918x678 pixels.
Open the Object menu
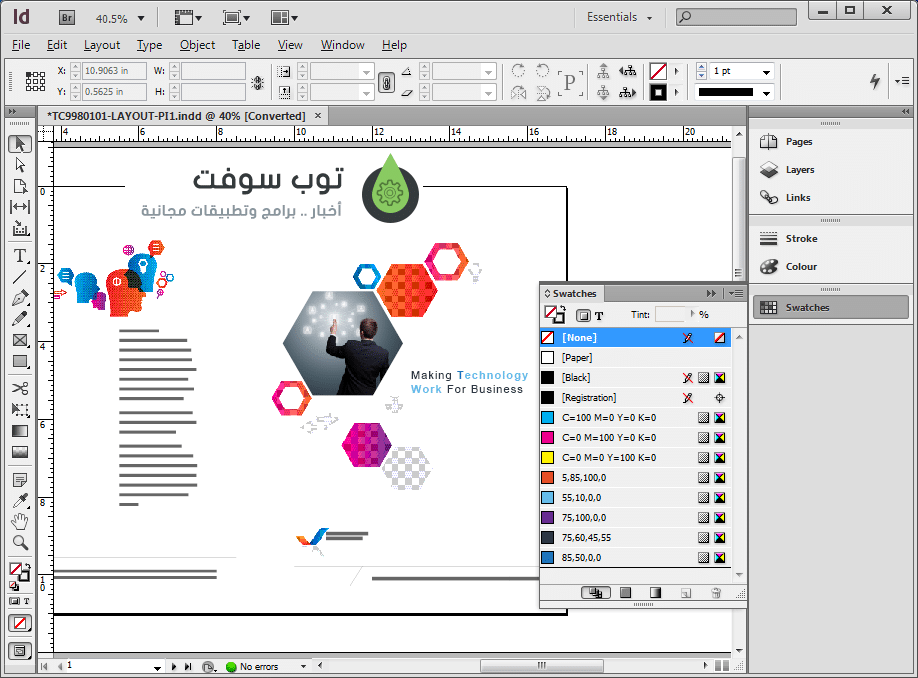197,45
